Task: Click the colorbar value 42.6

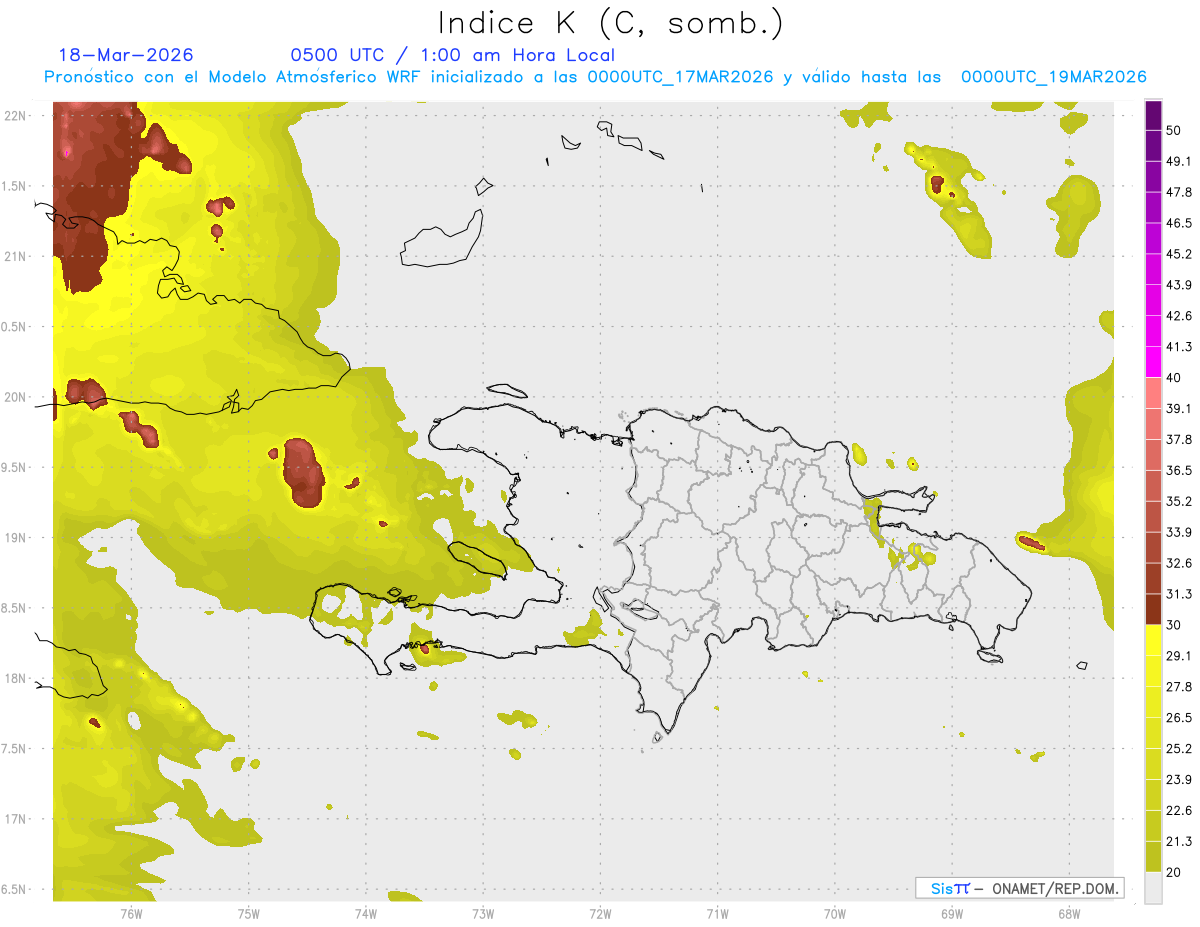Action: point(1179,316)
